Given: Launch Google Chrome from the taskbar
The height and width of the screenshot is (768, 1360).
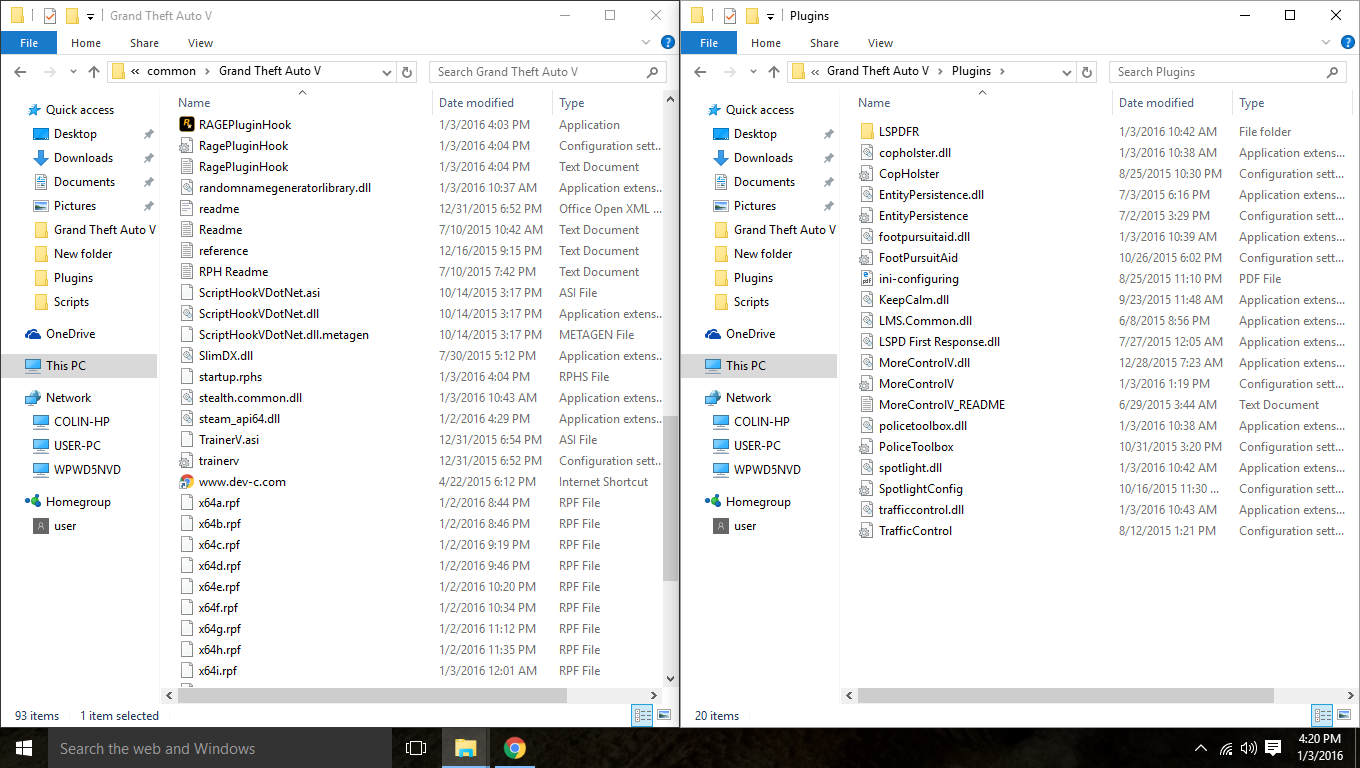Looking at the screenshot, I should 514,748.
